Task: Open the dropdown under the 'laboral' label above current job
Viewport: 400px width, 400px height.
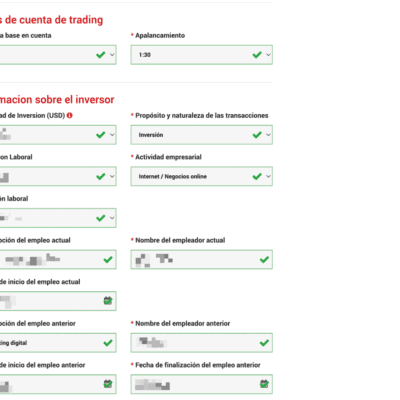Action: click(x=57, y=218)
